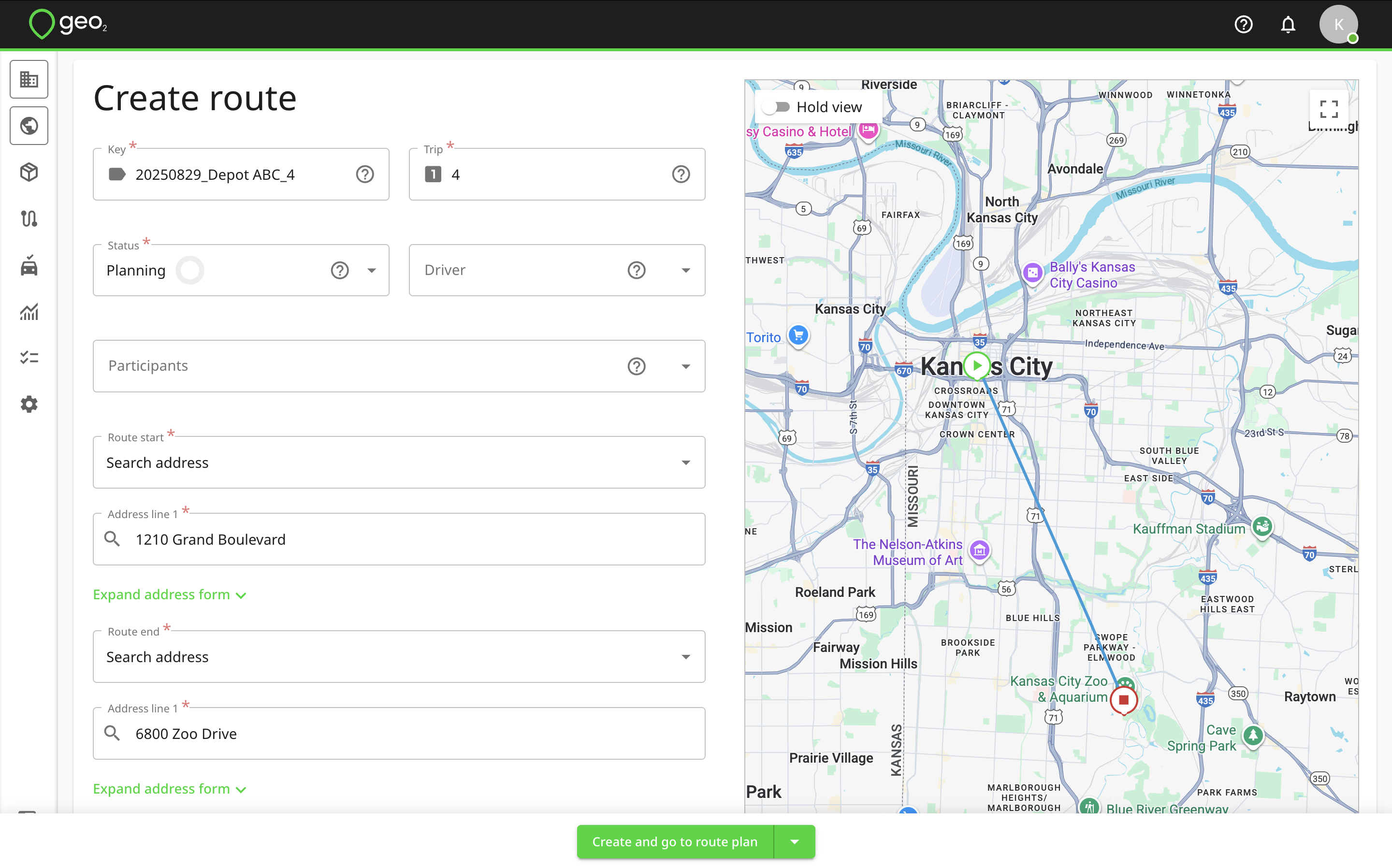
Task: Click the Nelson-Atkins Museum map pin
Action: click(x=979, y=551)
